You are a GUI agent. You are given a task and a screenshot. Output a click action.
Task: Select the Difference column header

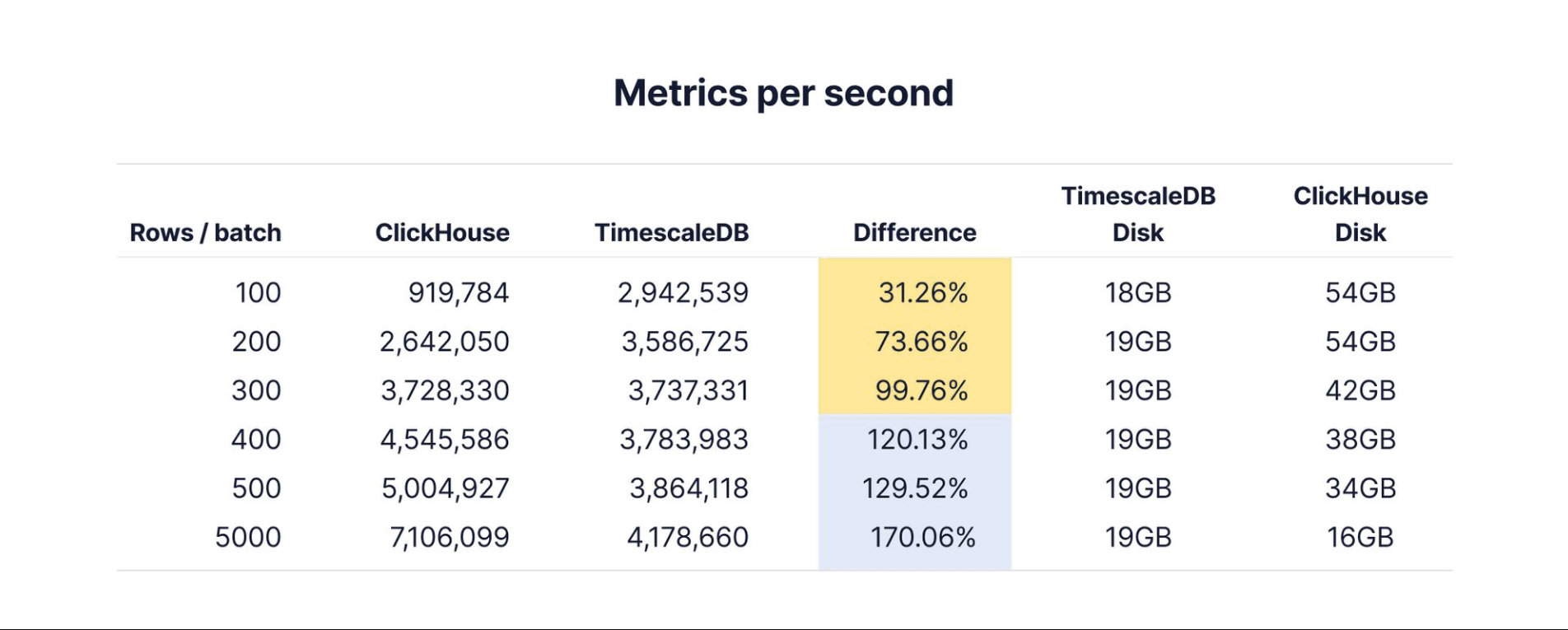[914, 233]
